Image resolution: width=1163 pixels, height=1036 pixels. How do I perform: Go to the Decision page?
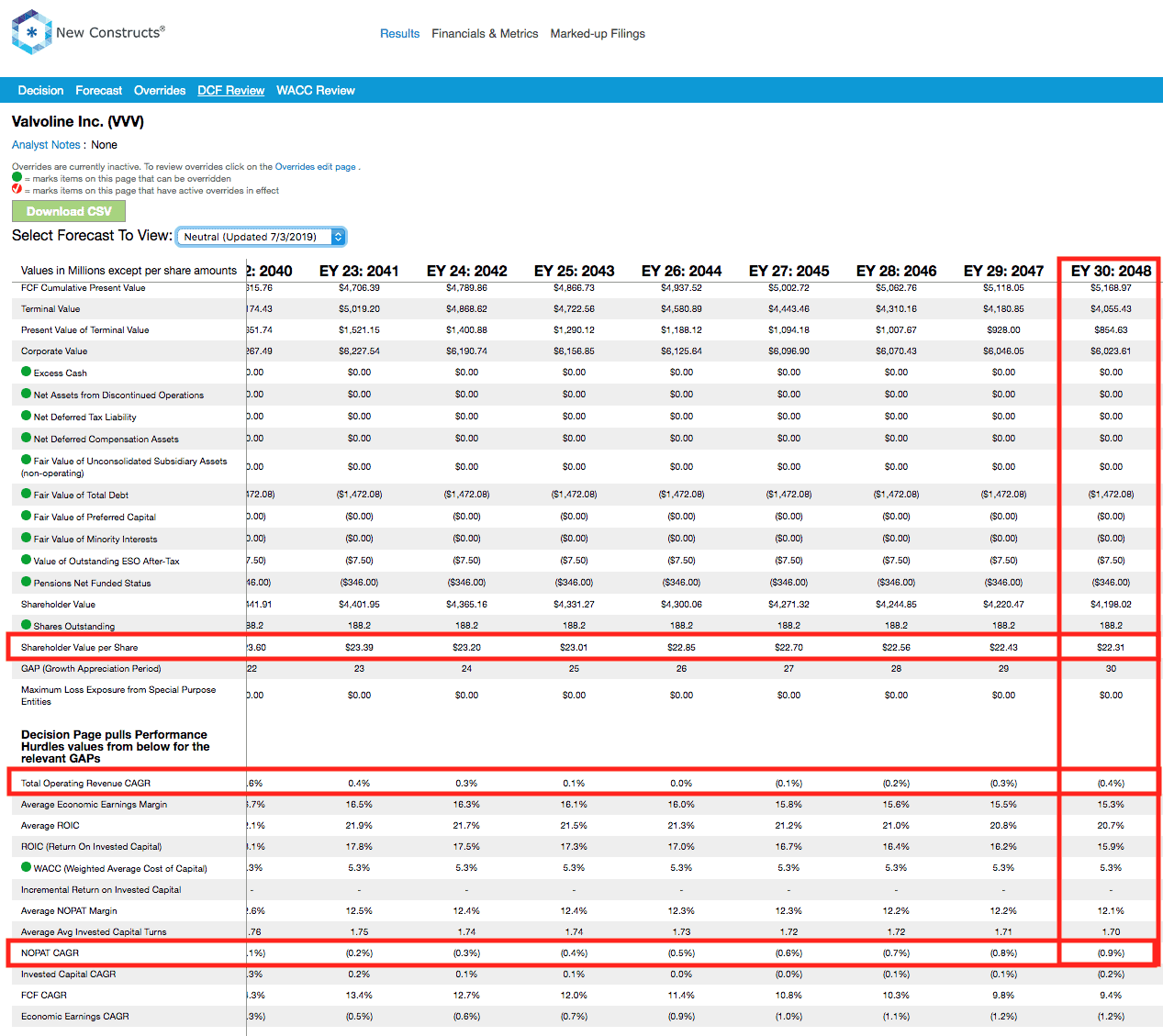pyautogui.click(x=40, y=90)
